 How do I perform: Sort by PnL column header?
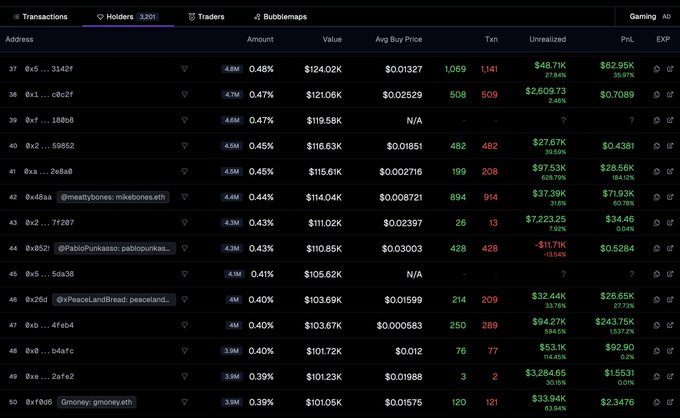(x=627, y=39)
